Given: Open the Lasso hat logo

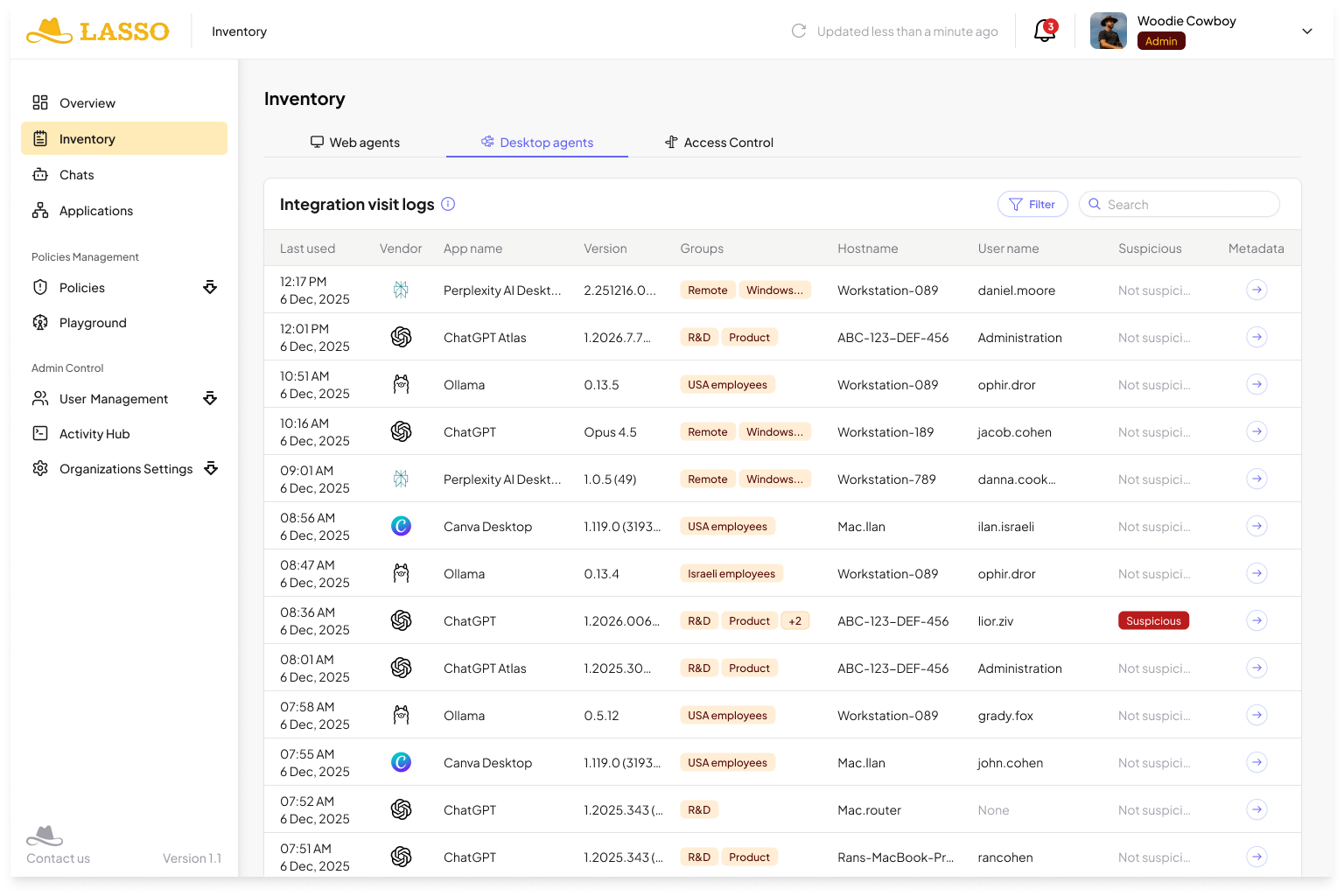Looking at the screenshot, I should point(50,31).
